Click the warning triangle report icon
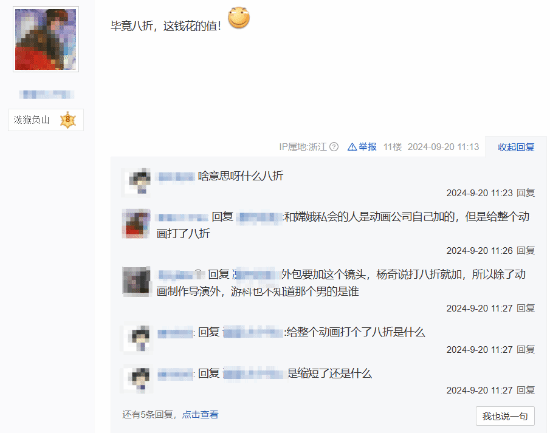 (x=352, y=147)
